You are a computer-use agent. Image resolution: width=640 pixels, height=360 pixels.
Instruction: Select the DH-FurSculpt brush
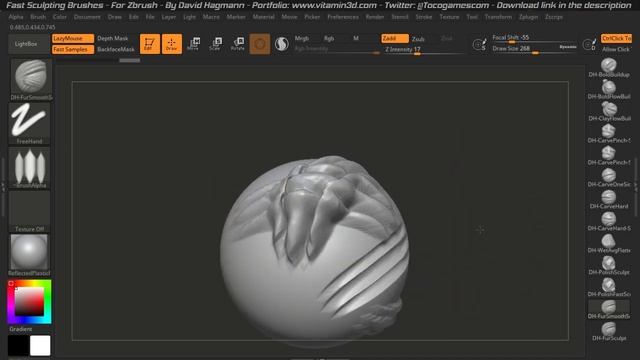[609, 332]
